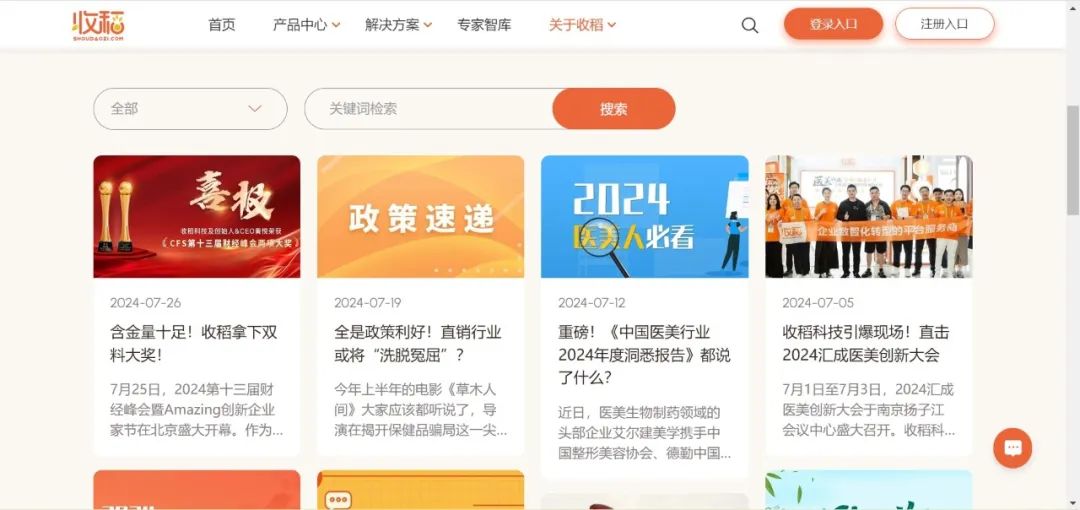This screenshot has width=1080, height=510.
Task: Open article 含金量十足！收稻拿下双料大奖
Action: pos(194,344)
